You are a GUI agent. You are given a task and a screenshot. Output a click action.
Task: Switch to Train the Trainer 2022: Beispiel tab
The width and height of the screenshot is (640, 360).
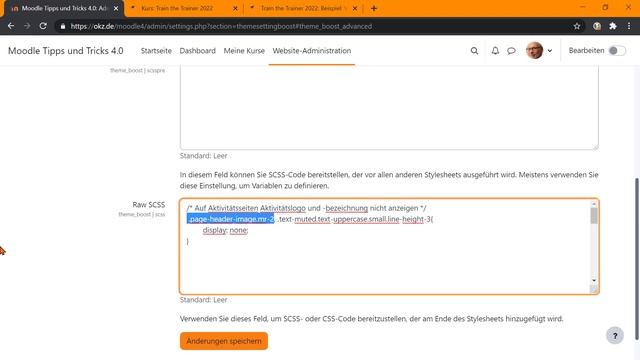pyautogui.click(x=302, y=8)
